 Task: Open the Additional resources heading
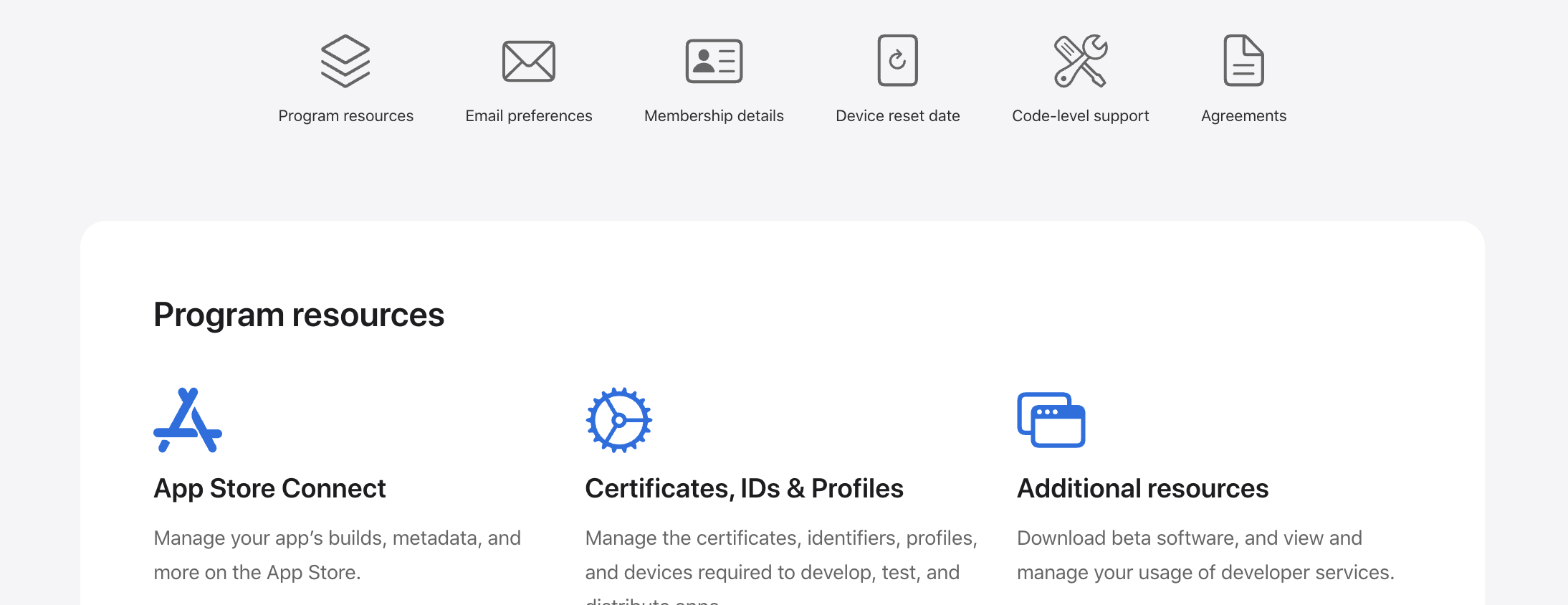click(x=1143, y=488)
